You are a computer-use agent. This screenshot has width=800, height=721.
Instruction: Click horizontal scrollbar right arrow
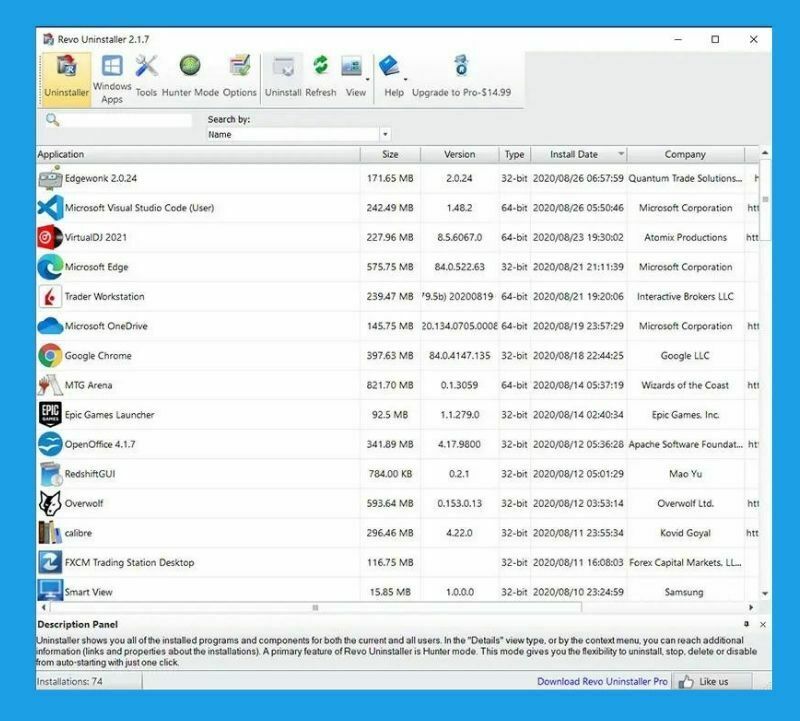coord(751,607)
